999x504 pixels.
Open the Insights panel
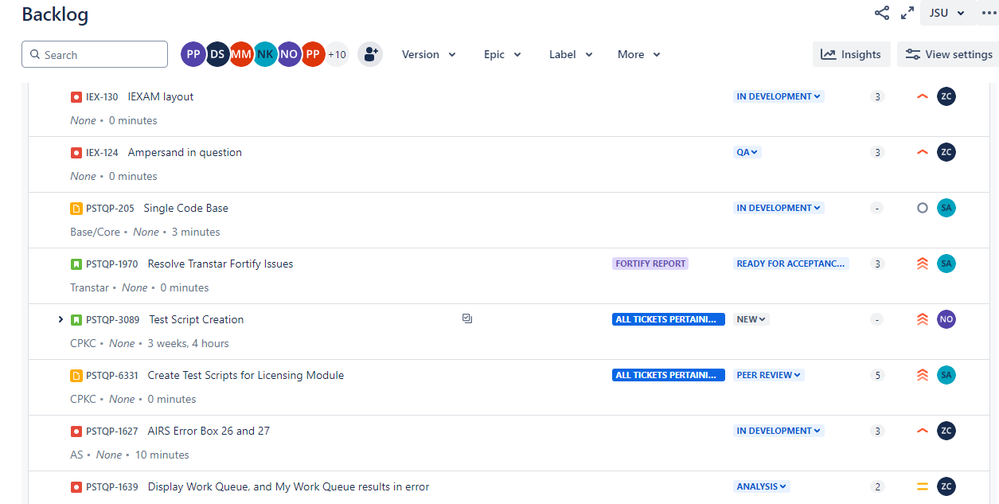tap(851, 54)
